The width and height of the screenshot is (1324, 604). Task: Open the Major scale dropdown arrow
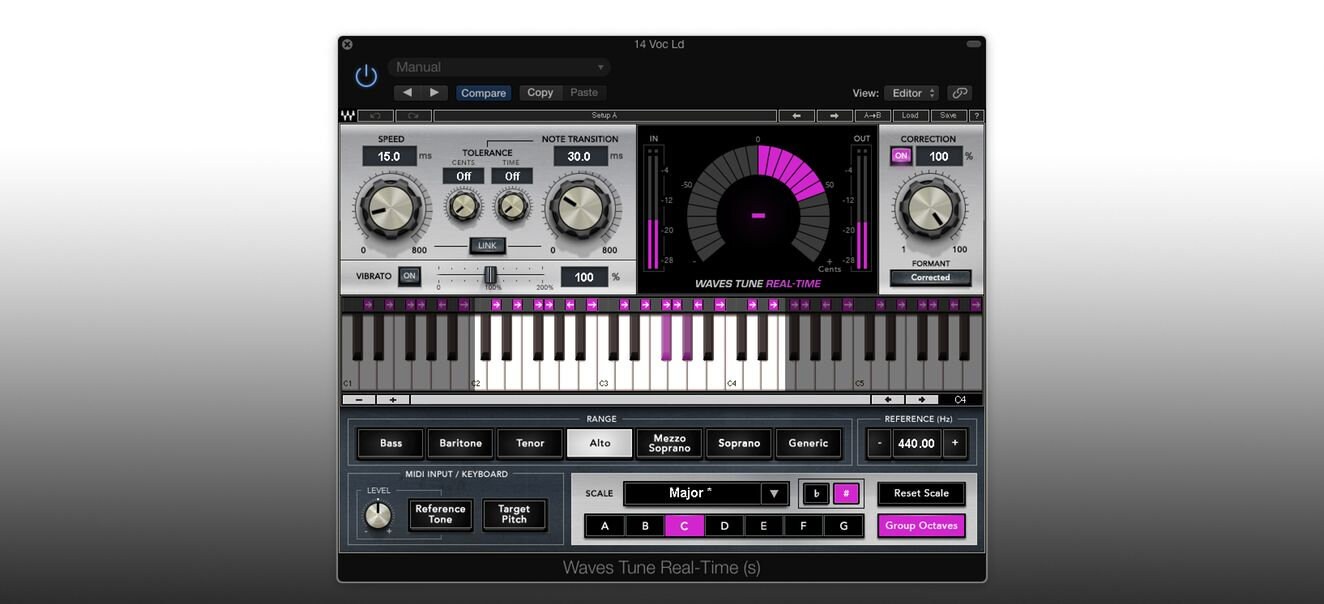[774, 493]
